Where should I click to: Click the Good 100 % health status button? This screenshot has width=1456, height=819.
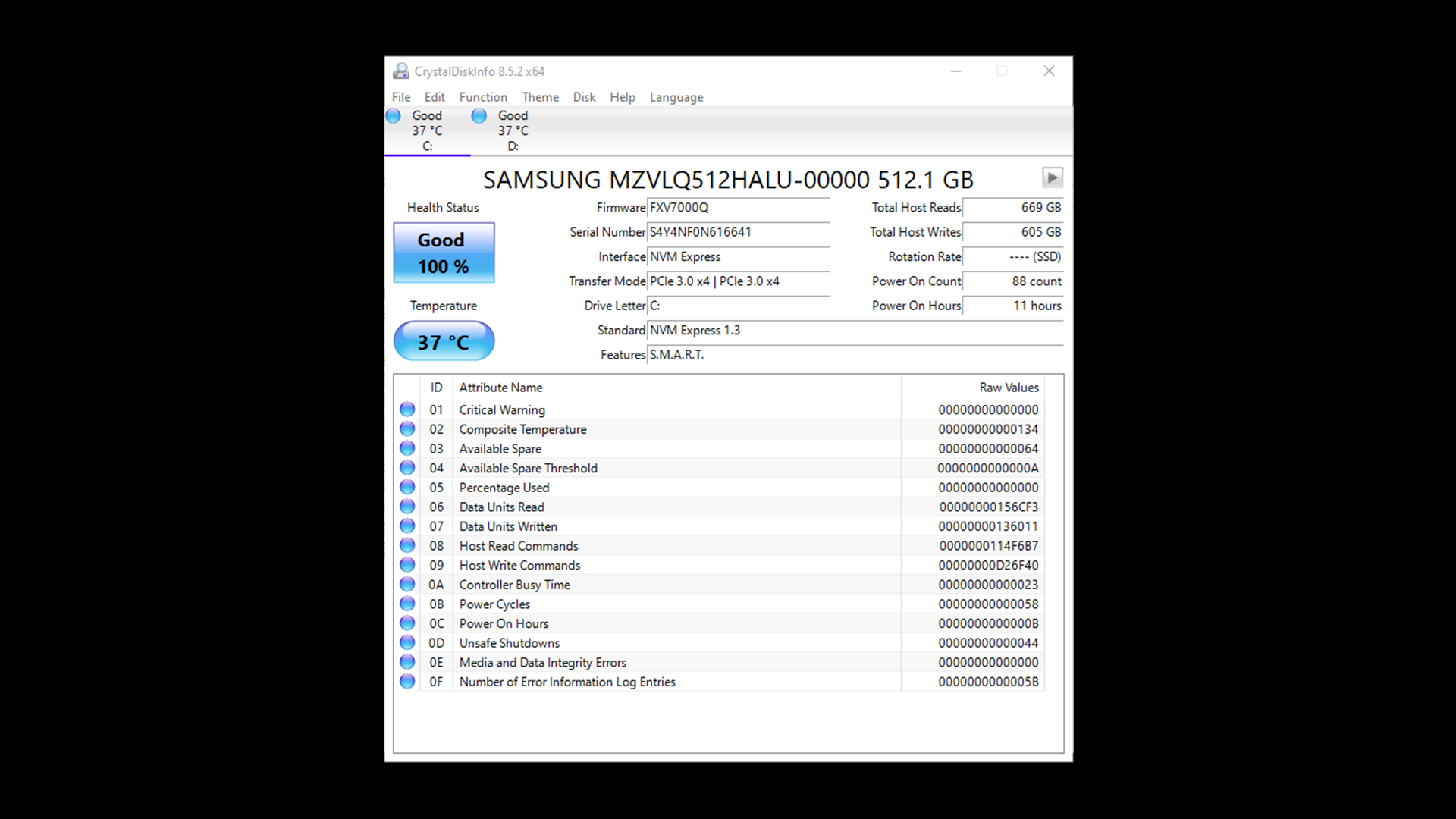[444, 253]
